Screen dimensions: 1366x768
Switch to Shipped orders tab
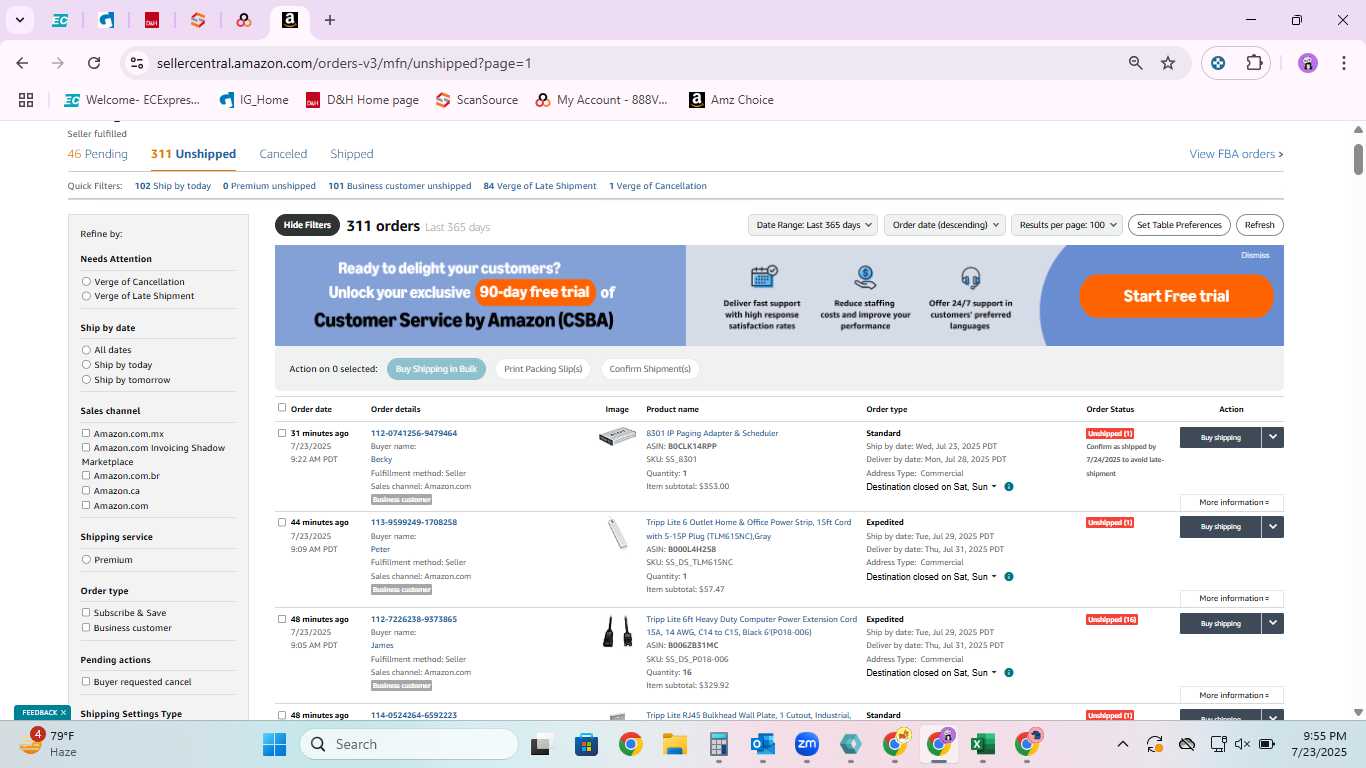point(352,154)
